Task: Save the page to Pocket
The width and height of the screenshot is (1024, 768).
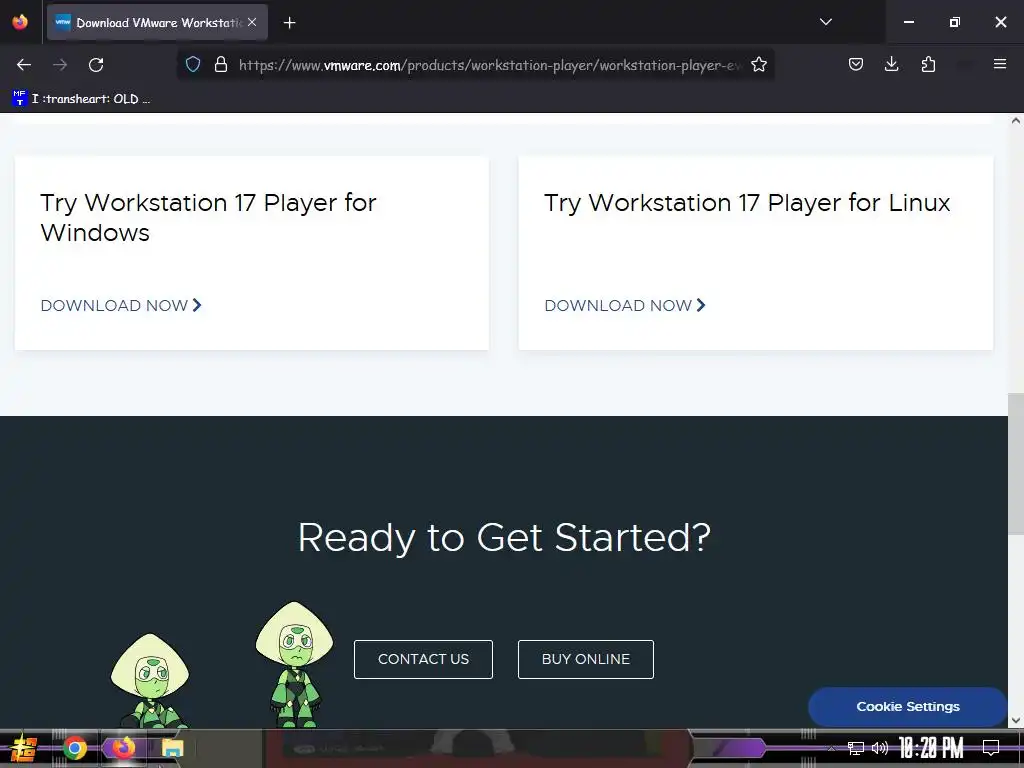Action: (x=856, y=64)
